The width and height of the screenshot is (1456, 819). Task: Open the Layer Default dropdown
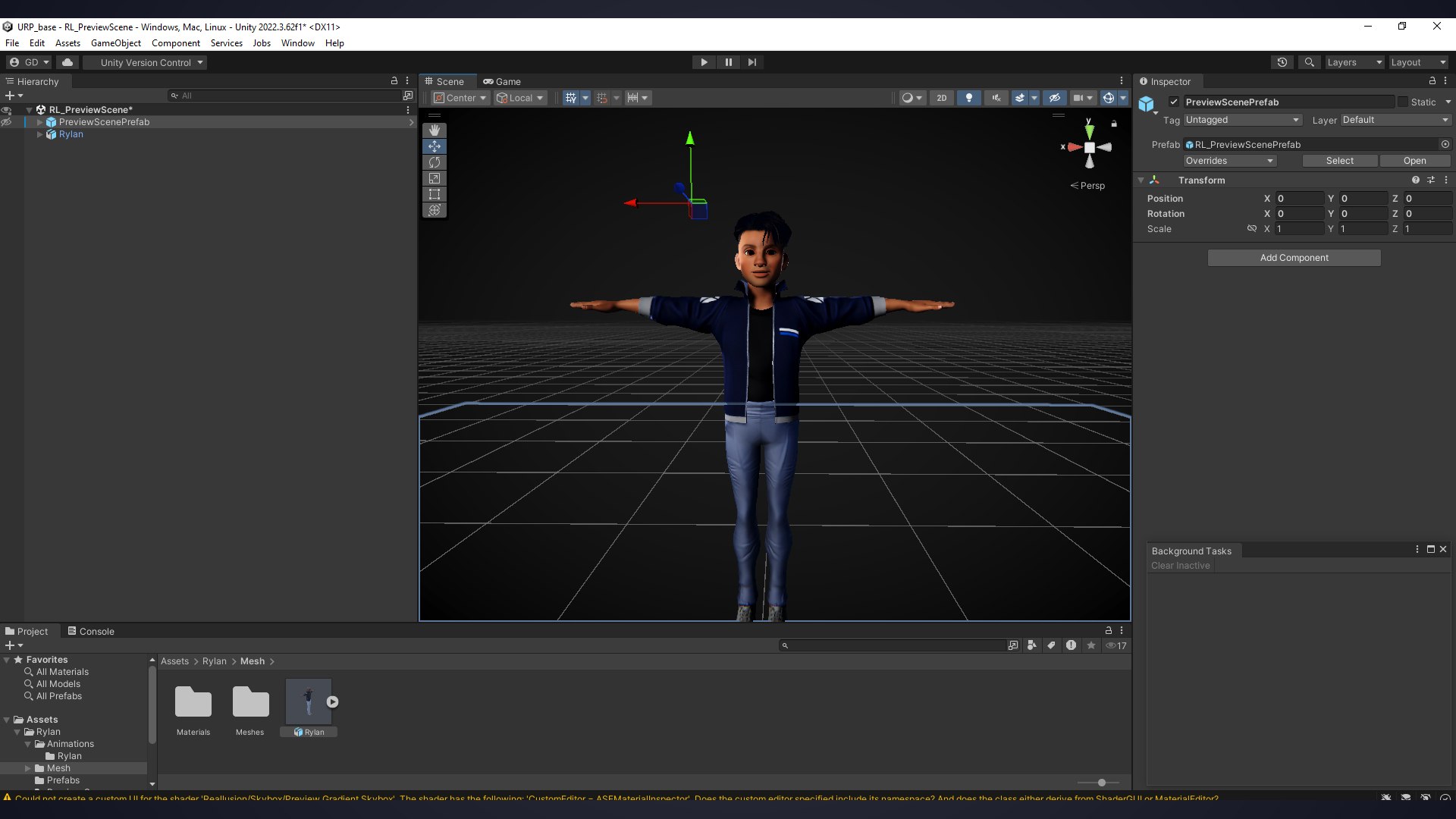[x=1395, y=120]
